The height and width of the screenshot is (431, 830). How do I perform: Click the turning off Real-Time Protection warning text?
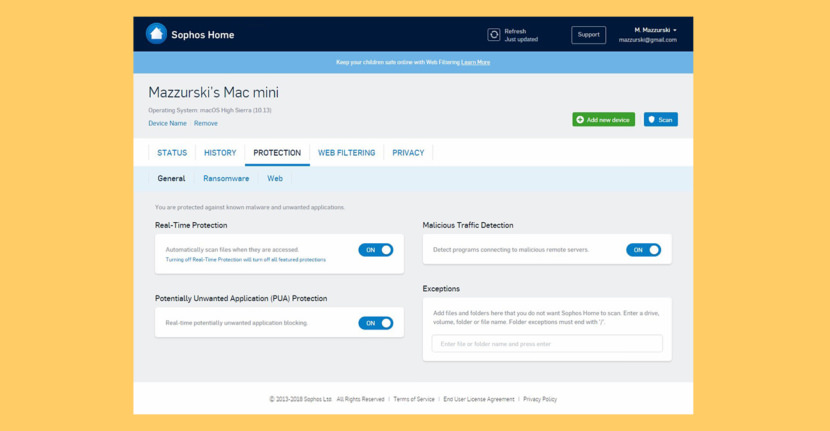[x=246, y=259]
